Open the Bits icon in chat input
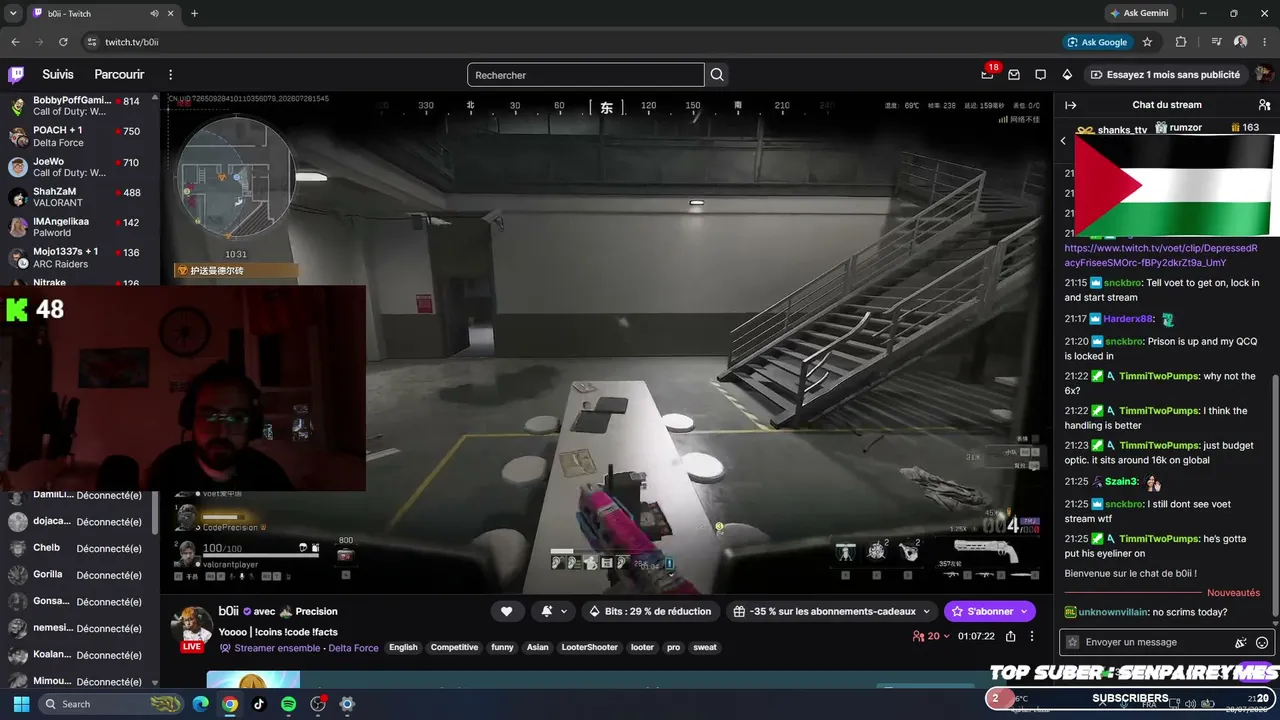Image resolution: width=1280 pixels, height=720 pixels. coord(1241,642)
